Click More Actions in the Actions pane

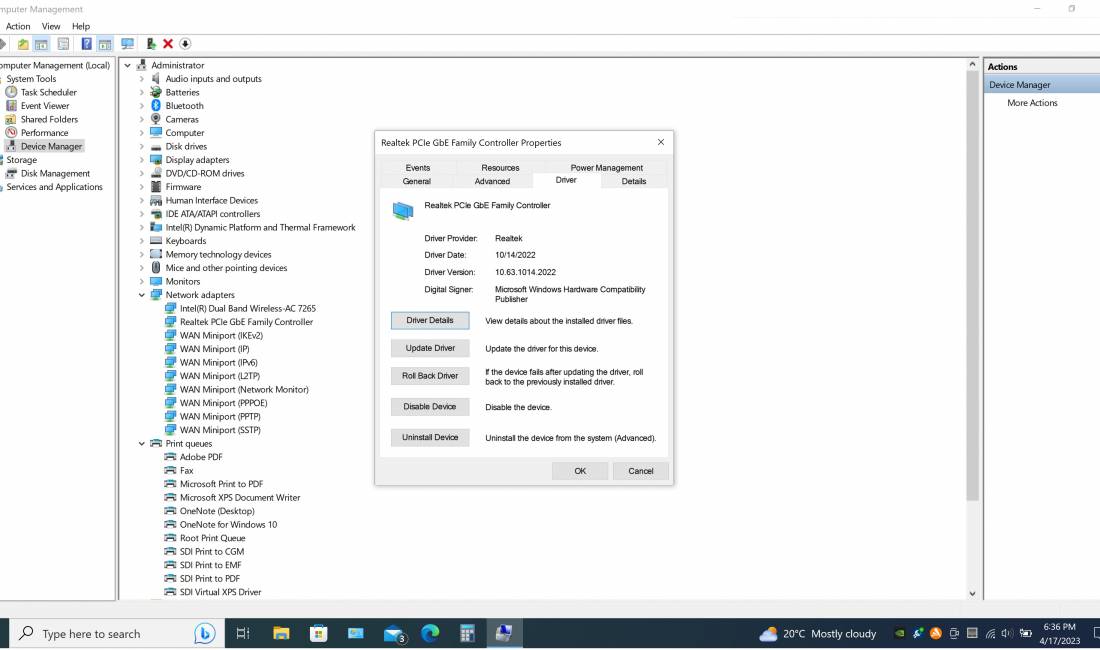coord(1032,103)
